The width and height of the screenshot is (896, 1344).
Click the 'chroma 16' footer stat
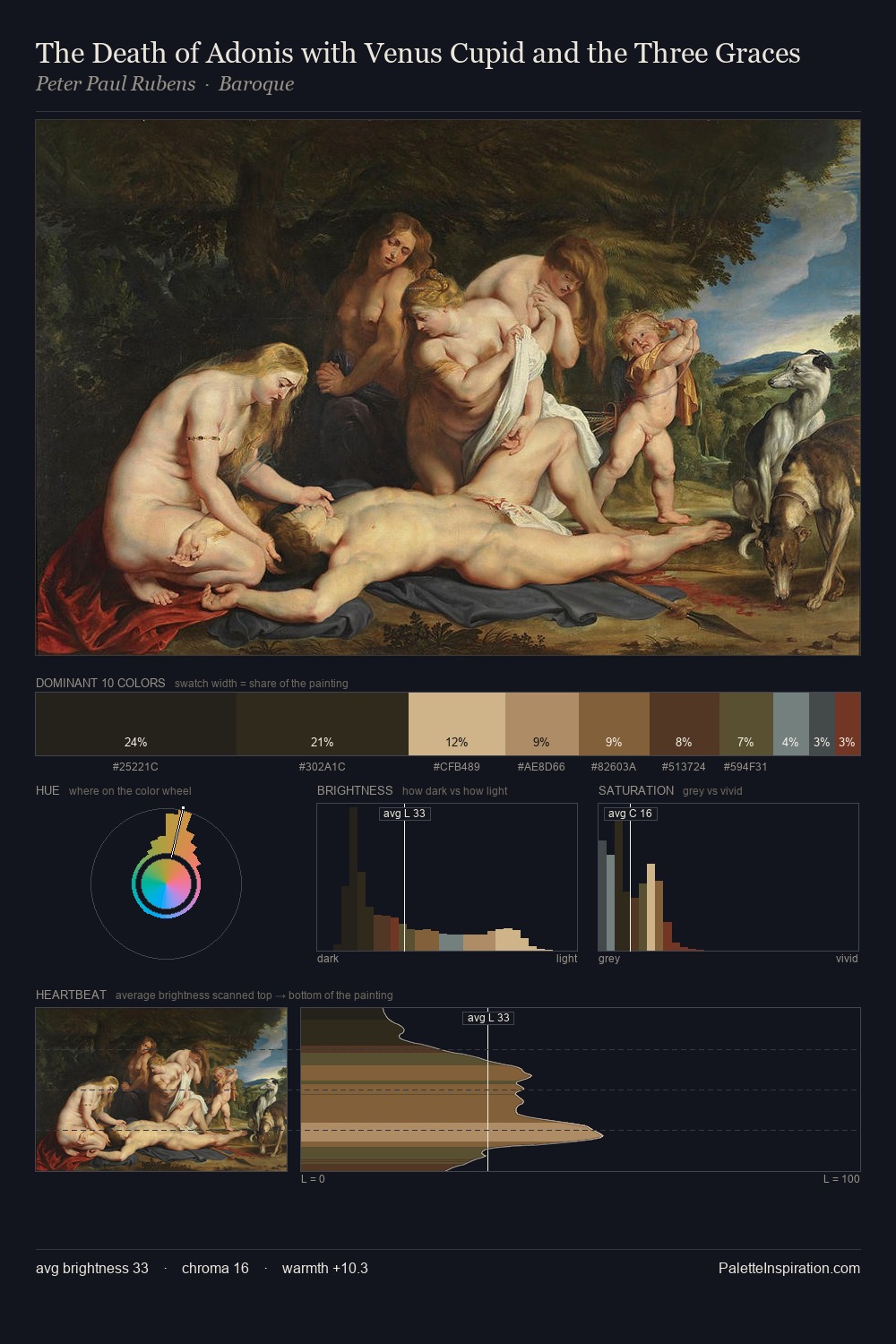coord(215,1268)
